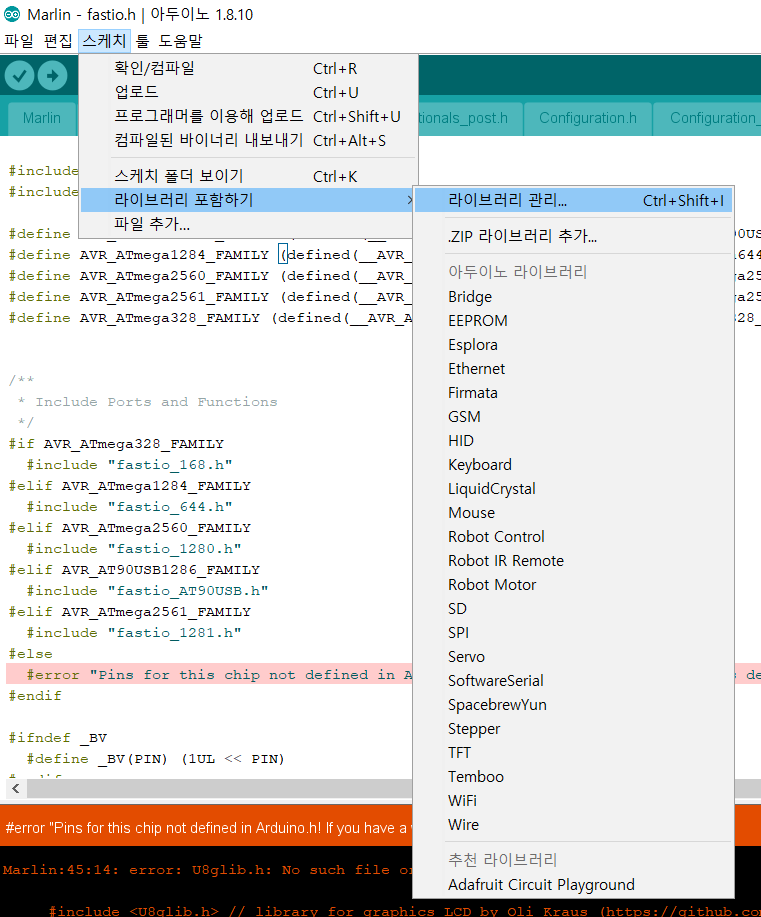Click the highlighted #error line in code

click(x=209, y=674)
